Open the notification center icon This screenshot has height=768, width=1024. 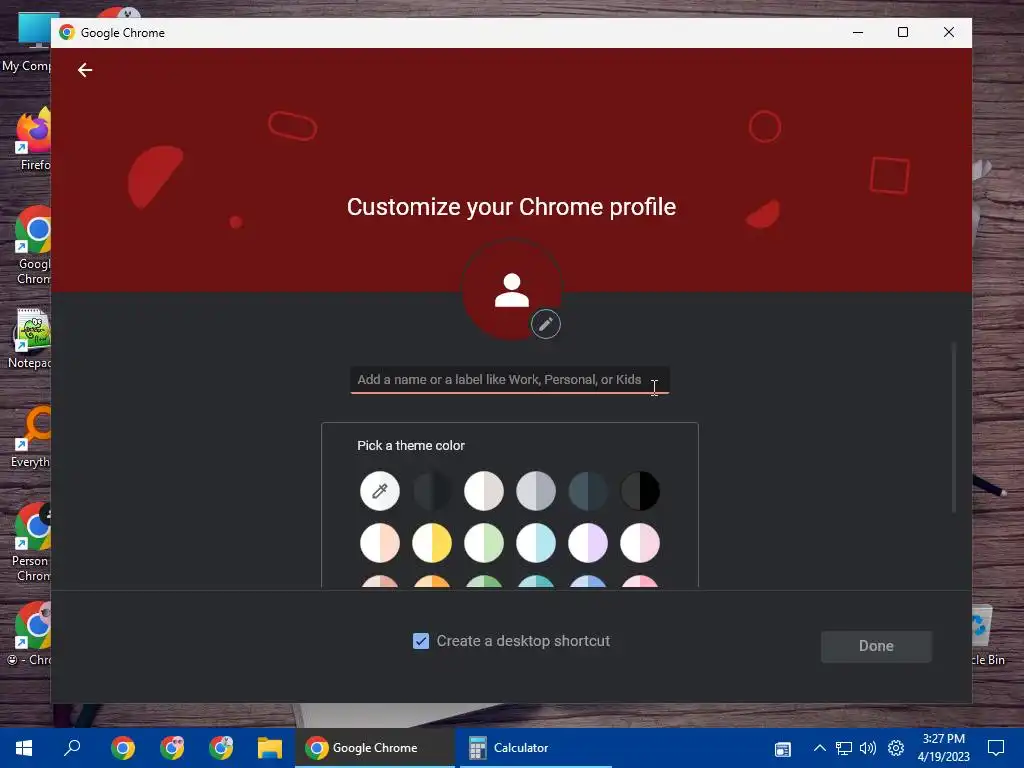pos(996,748)
